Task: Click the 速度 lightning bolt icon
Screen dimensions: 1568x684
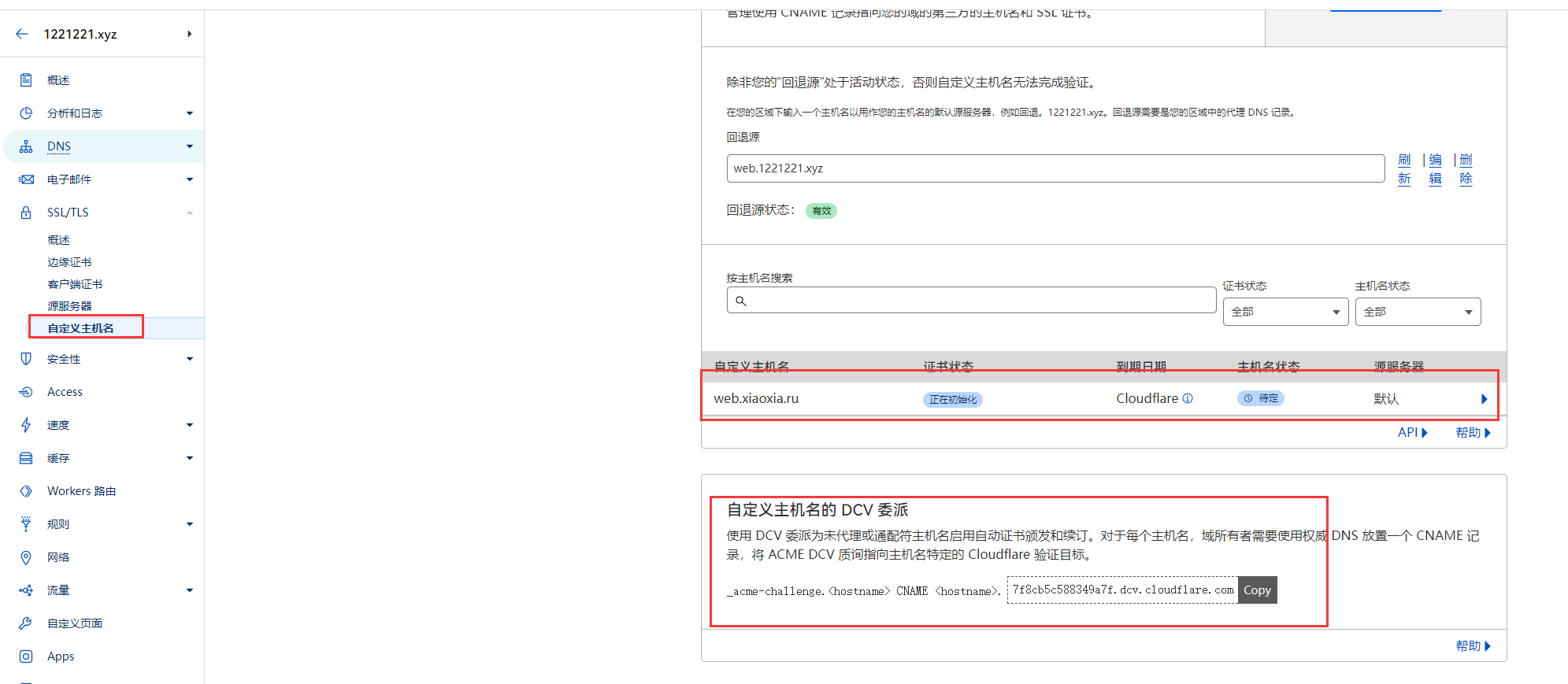Action: point(26,425)
